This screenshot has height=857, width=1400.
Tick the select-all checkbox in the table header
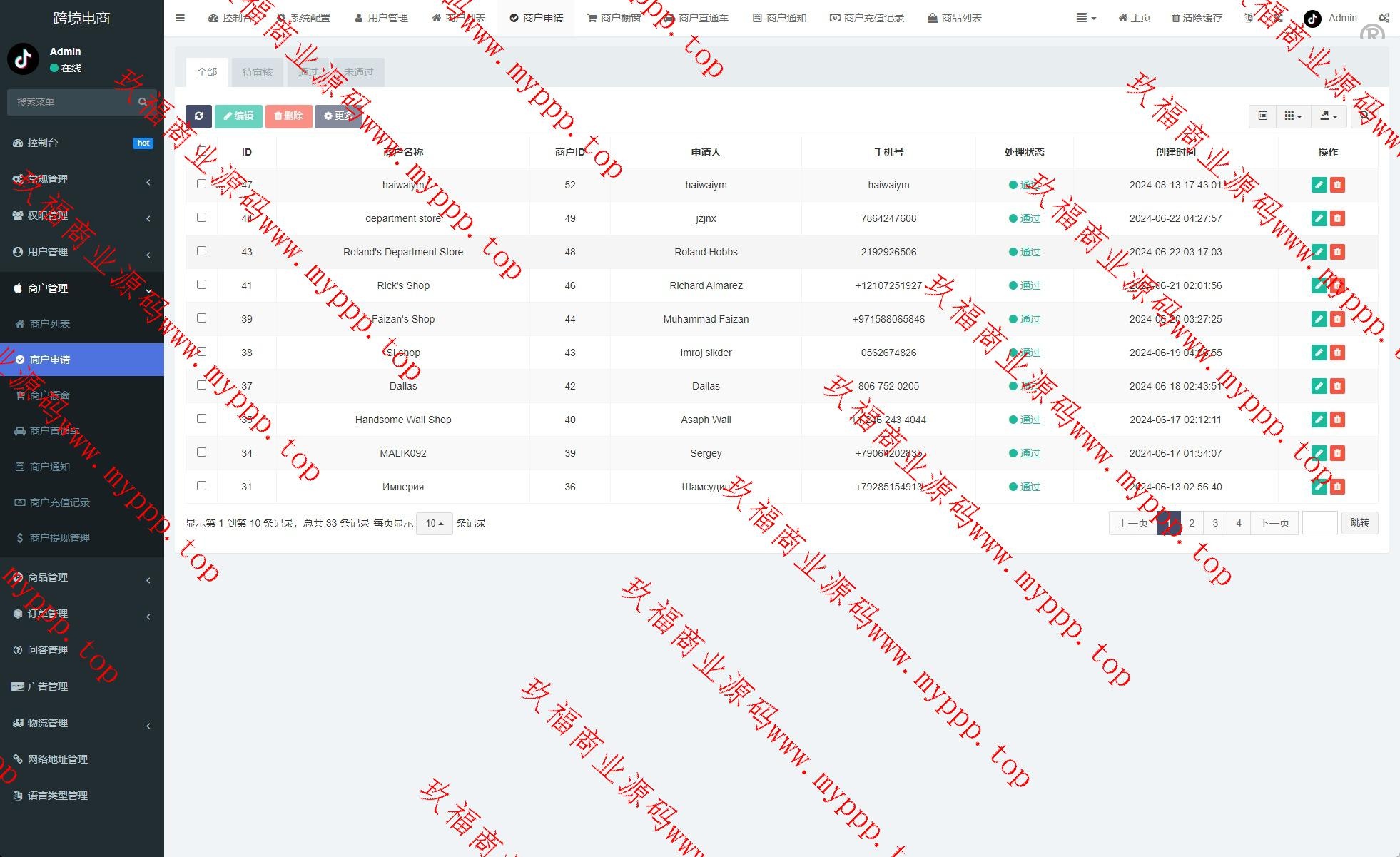[201, 151]
